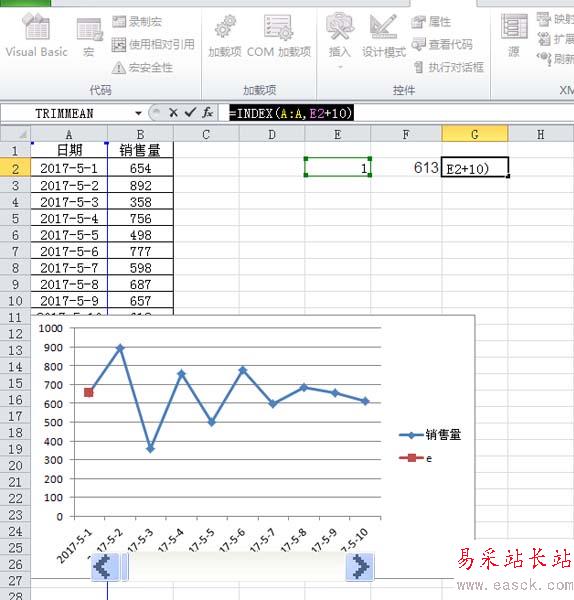Viewport: 574px width, 600px height.
Task: Click the scroll bar thumb
Action: (x=125, y=566)
